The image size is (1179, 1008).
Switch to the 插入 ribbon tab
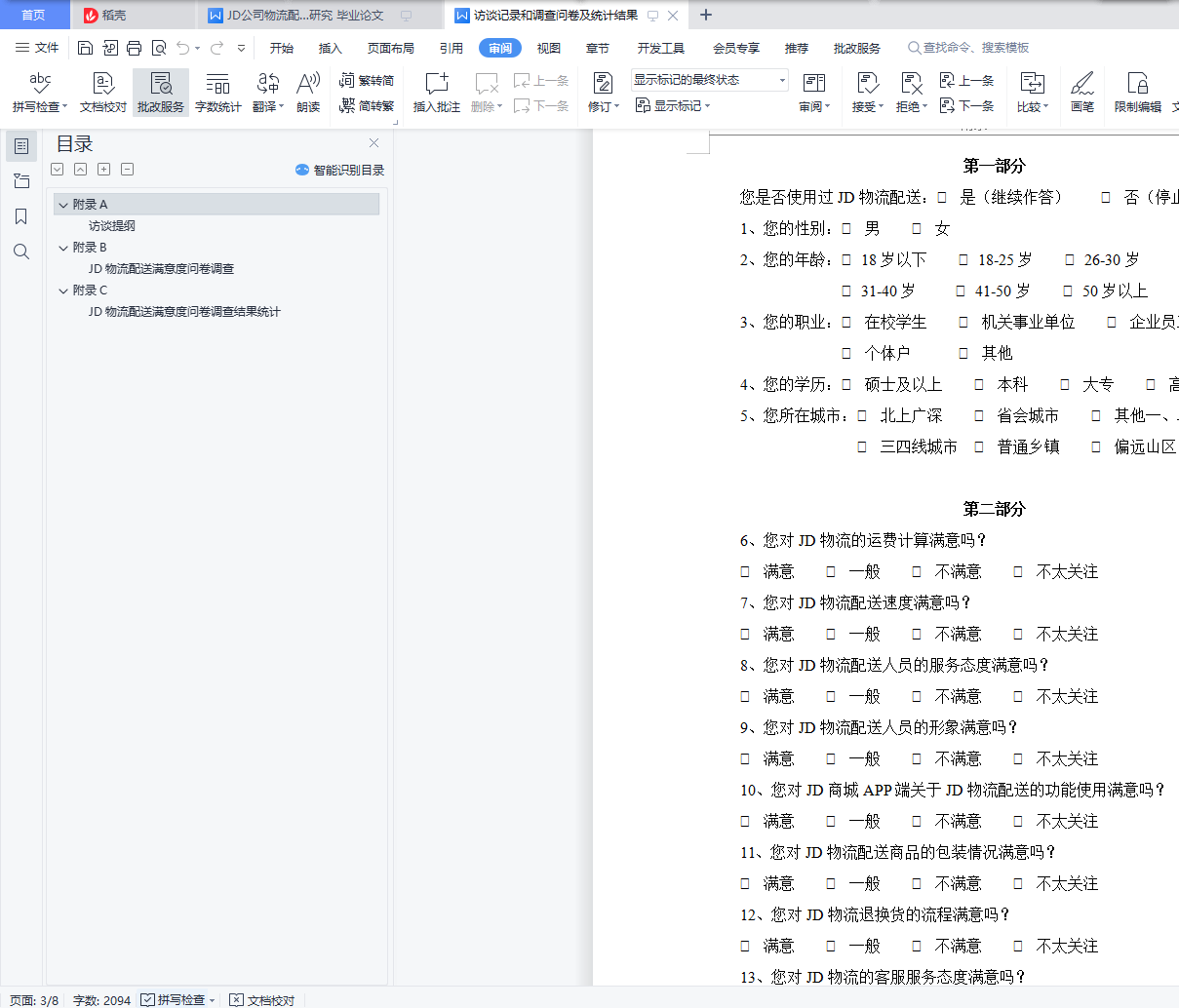tap(331, 48)
